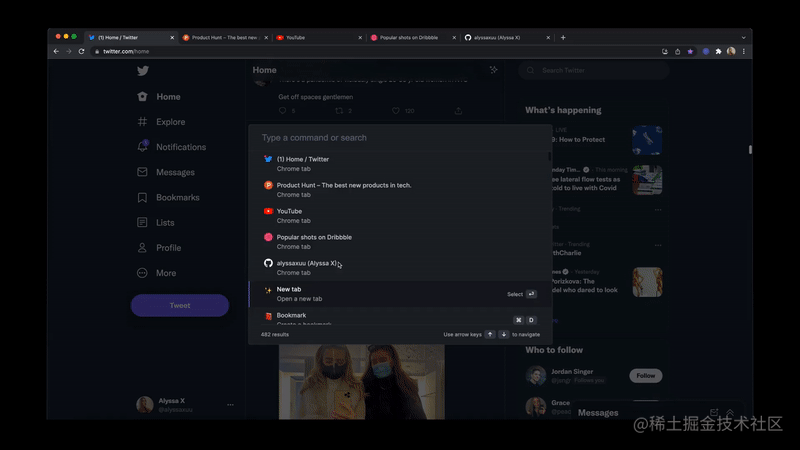
Task: Click the Twitter bird logo in sidebar
Action: pos(143,71)
